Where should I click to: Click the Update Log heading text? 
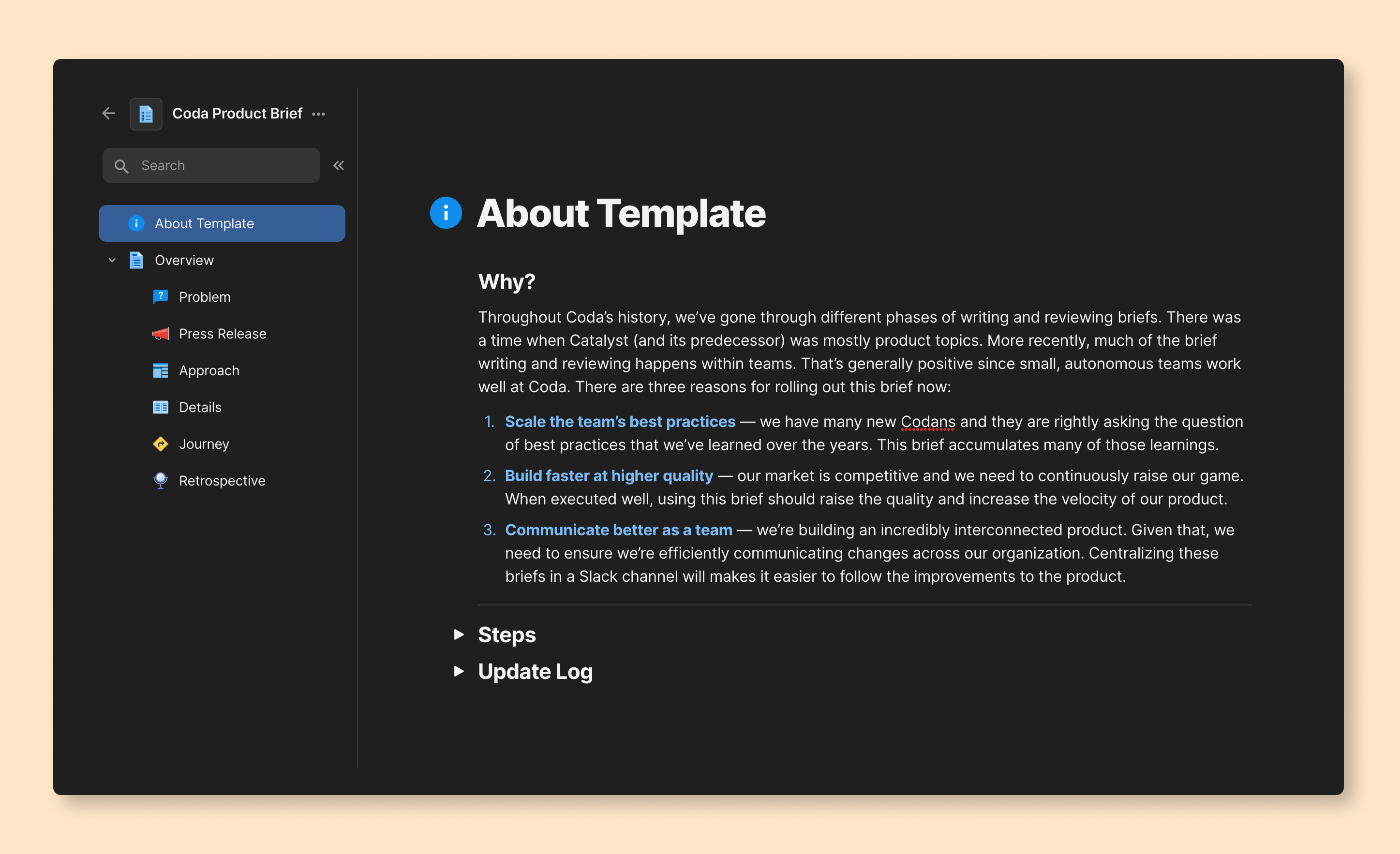tap(535, 672)
